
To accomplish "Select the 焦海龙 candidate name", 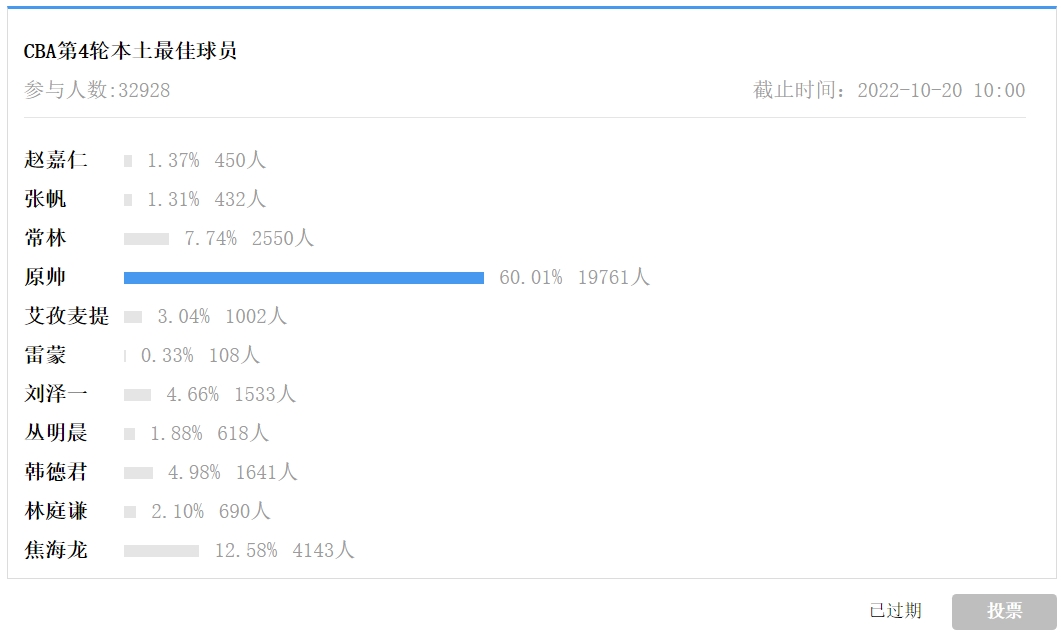I will coord(55,550).
